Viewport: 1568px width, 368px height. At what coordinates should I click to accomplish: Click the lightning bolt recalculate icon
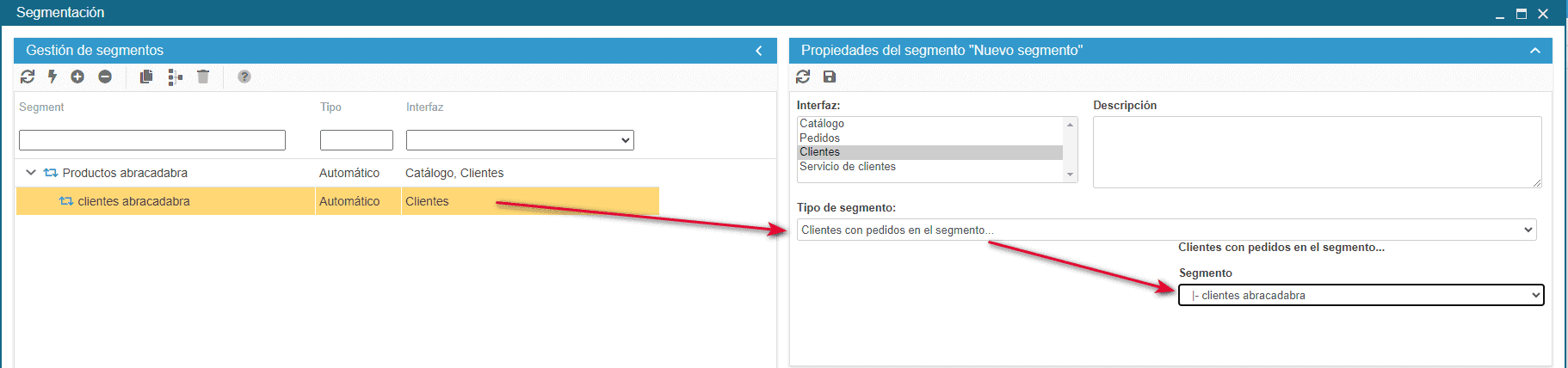(52, 77)
